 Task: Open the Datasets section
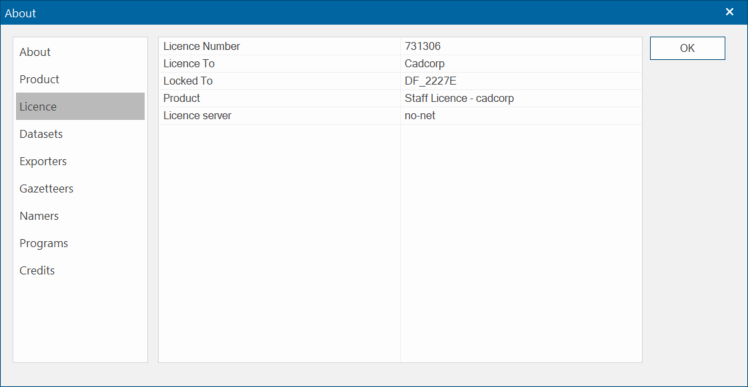[x=80, y=134]
